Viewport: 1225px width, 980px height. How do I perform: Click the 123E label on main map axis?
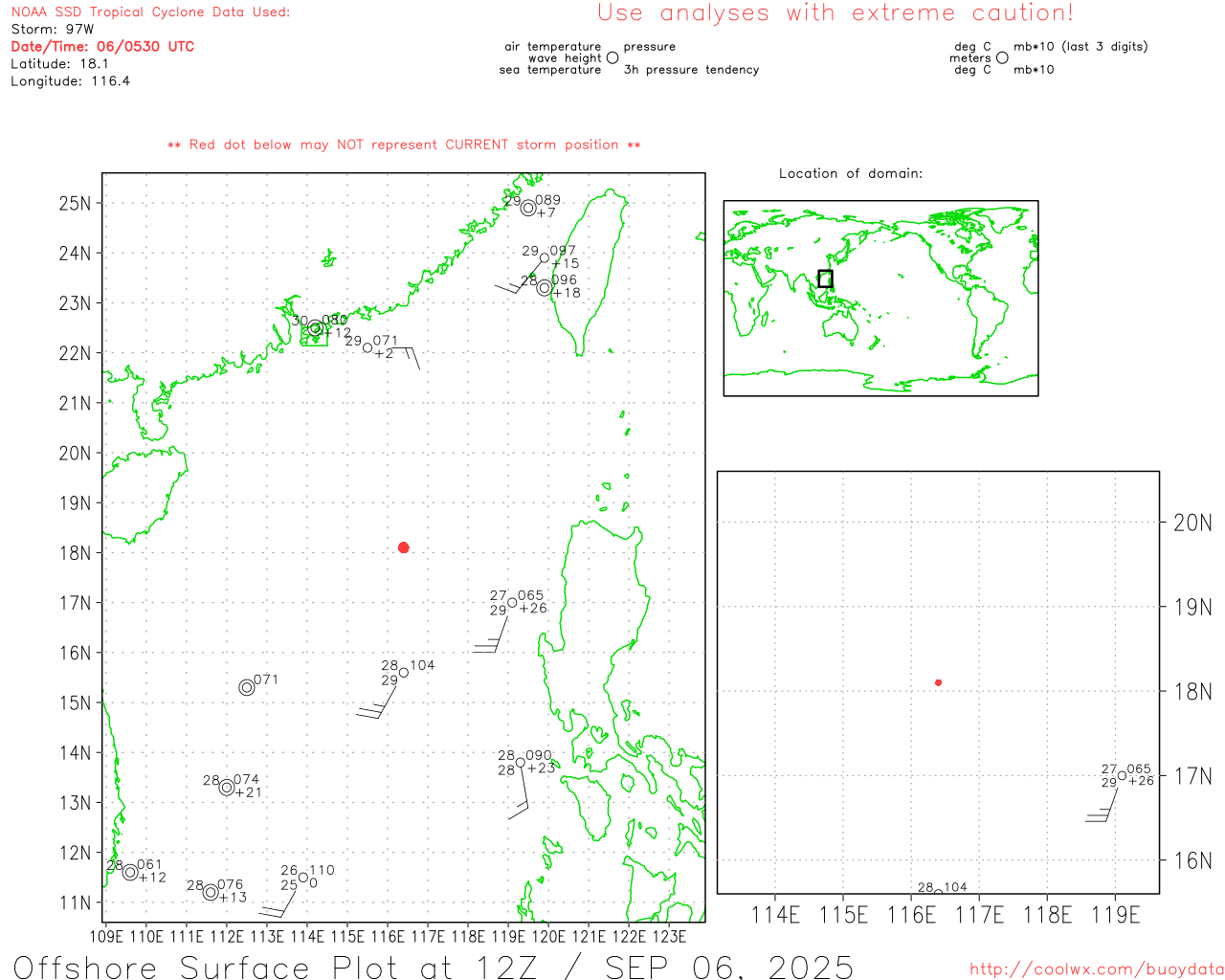[669, 936]
